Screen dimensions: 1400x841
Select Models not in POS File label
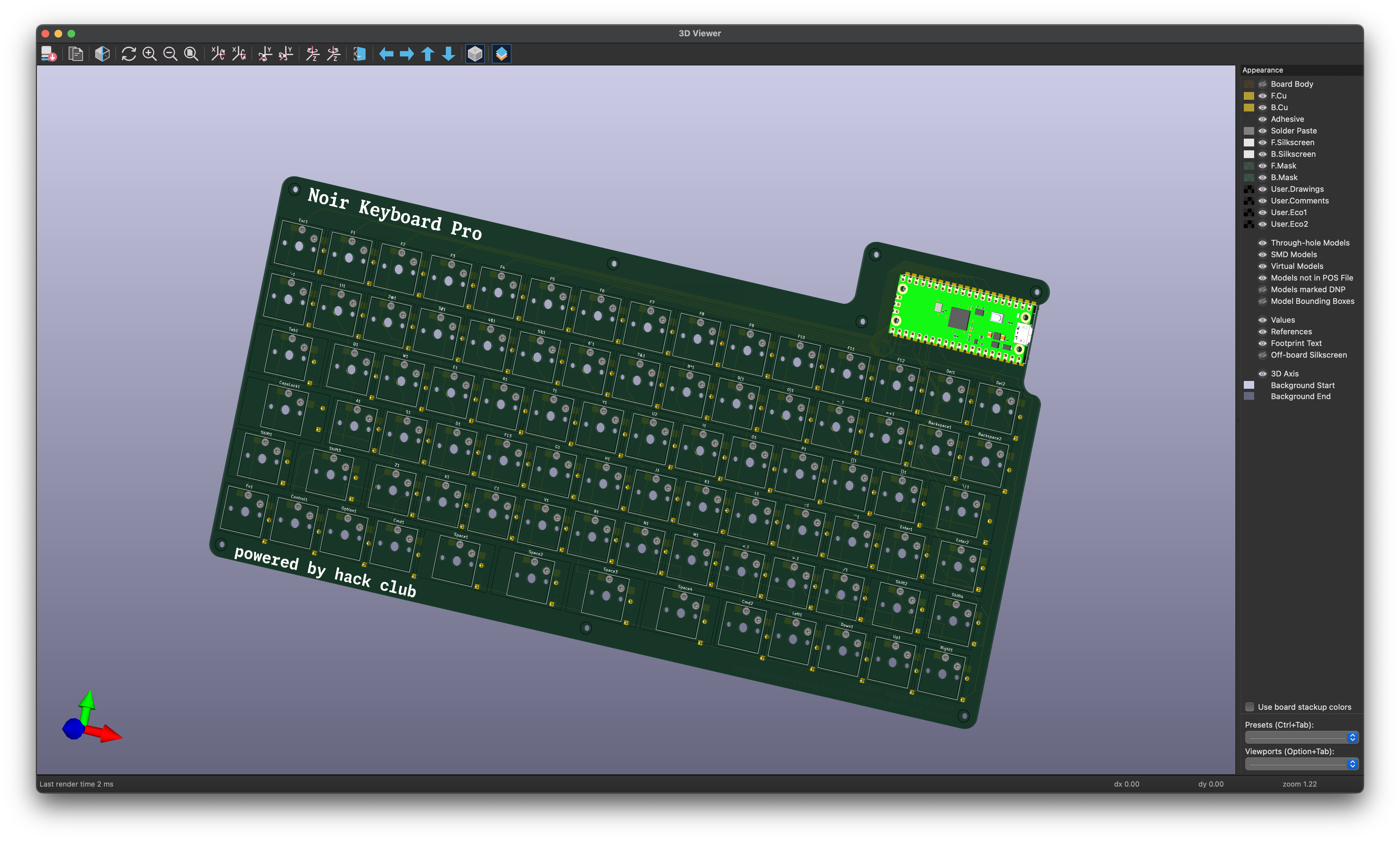(x=1312, y=278)
